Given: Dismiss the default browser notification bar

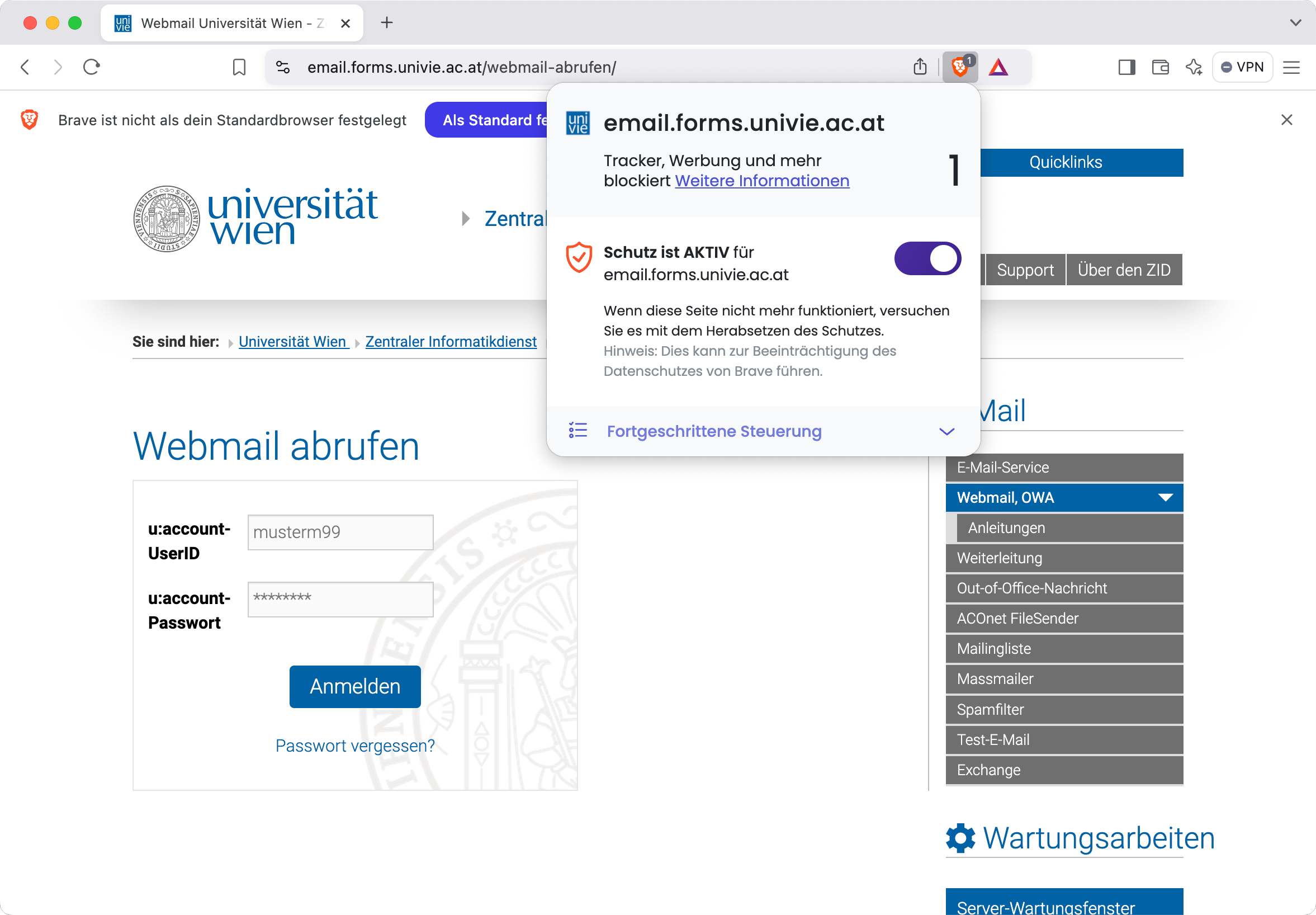Looking at the screenshot, I should (1287, 120).
